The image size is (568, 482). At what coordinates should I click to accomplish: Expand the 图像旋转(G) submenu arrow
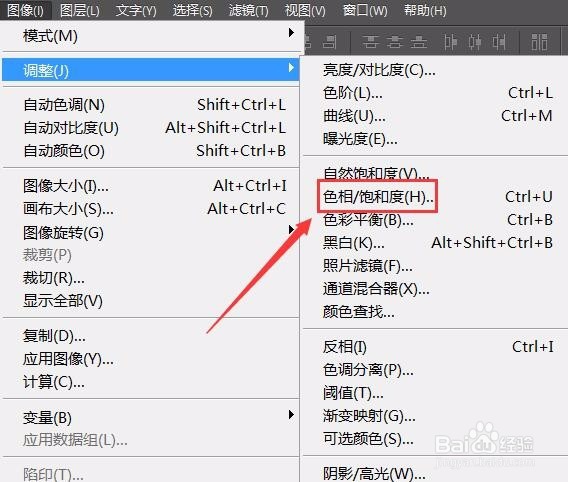pyautogui.click(x=291, y=229)
